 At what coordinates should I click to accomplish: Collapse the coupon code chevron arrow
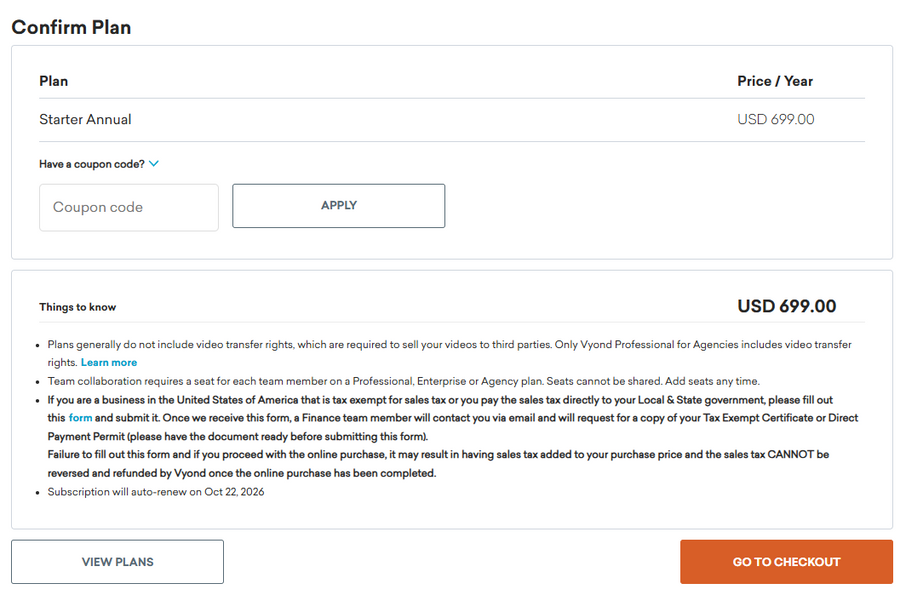pyautogui.click(x=154, y=164)
